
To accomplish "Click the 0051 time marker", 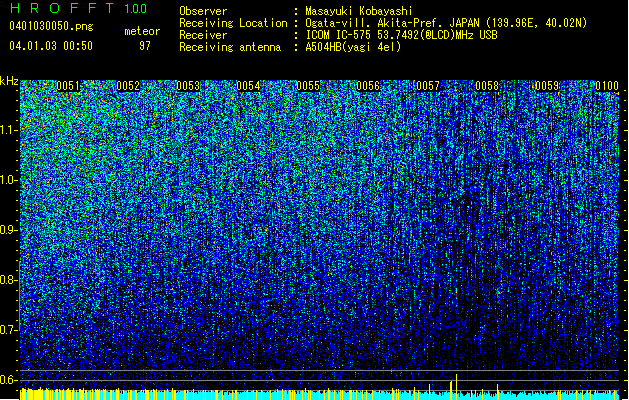I will (68, 86).
